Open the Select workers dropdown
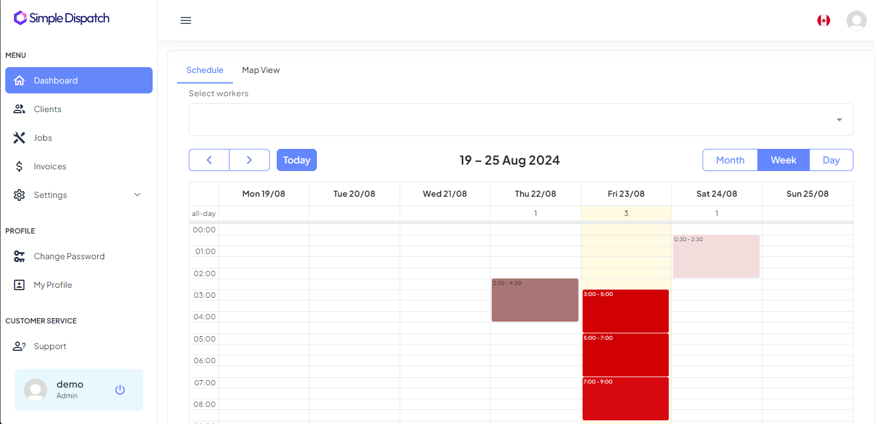Screen dimensions: 875x424 click(x=520, y=120)
